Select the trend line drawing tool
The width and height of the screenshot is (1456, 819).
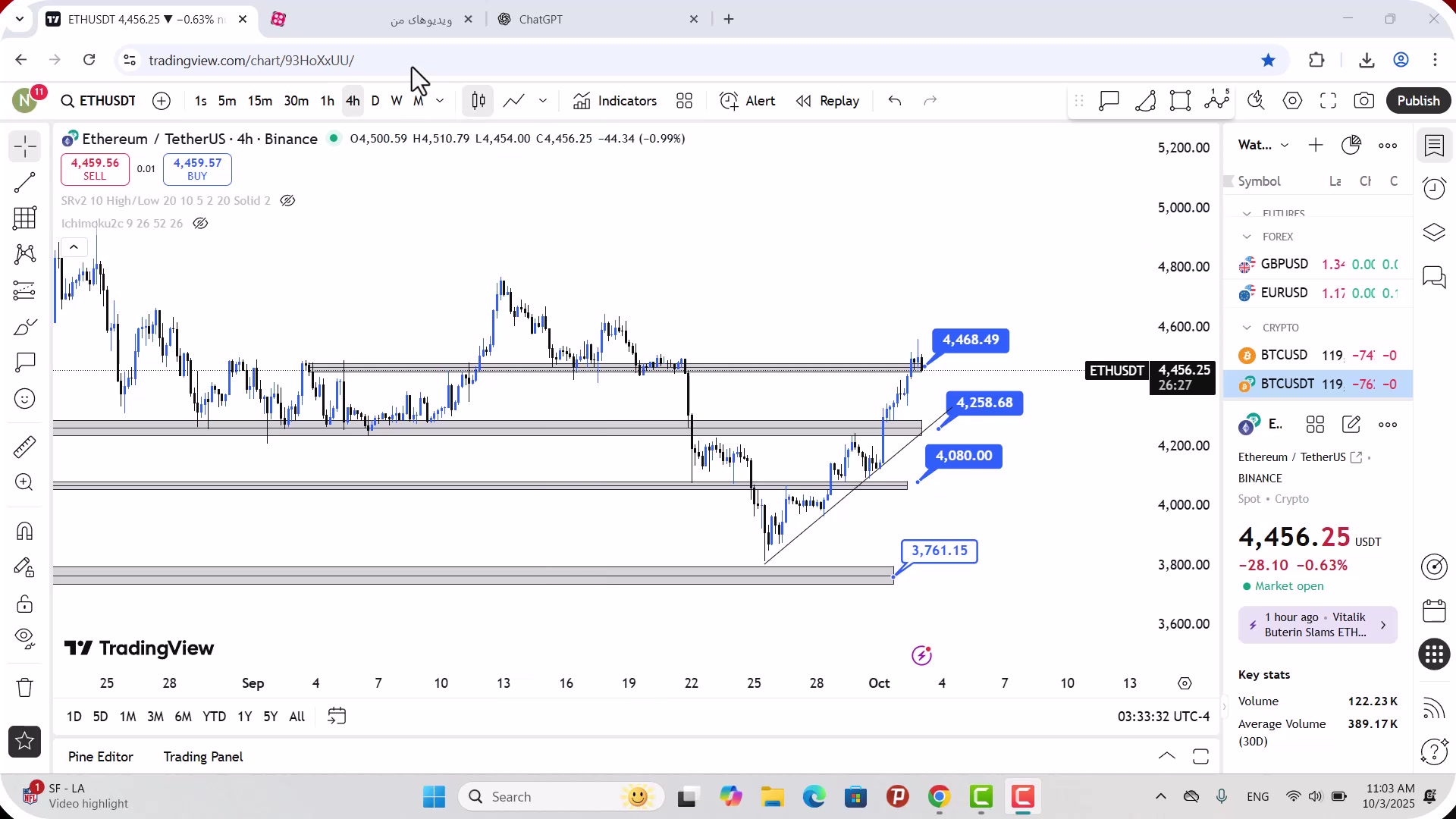coord(24,183)
